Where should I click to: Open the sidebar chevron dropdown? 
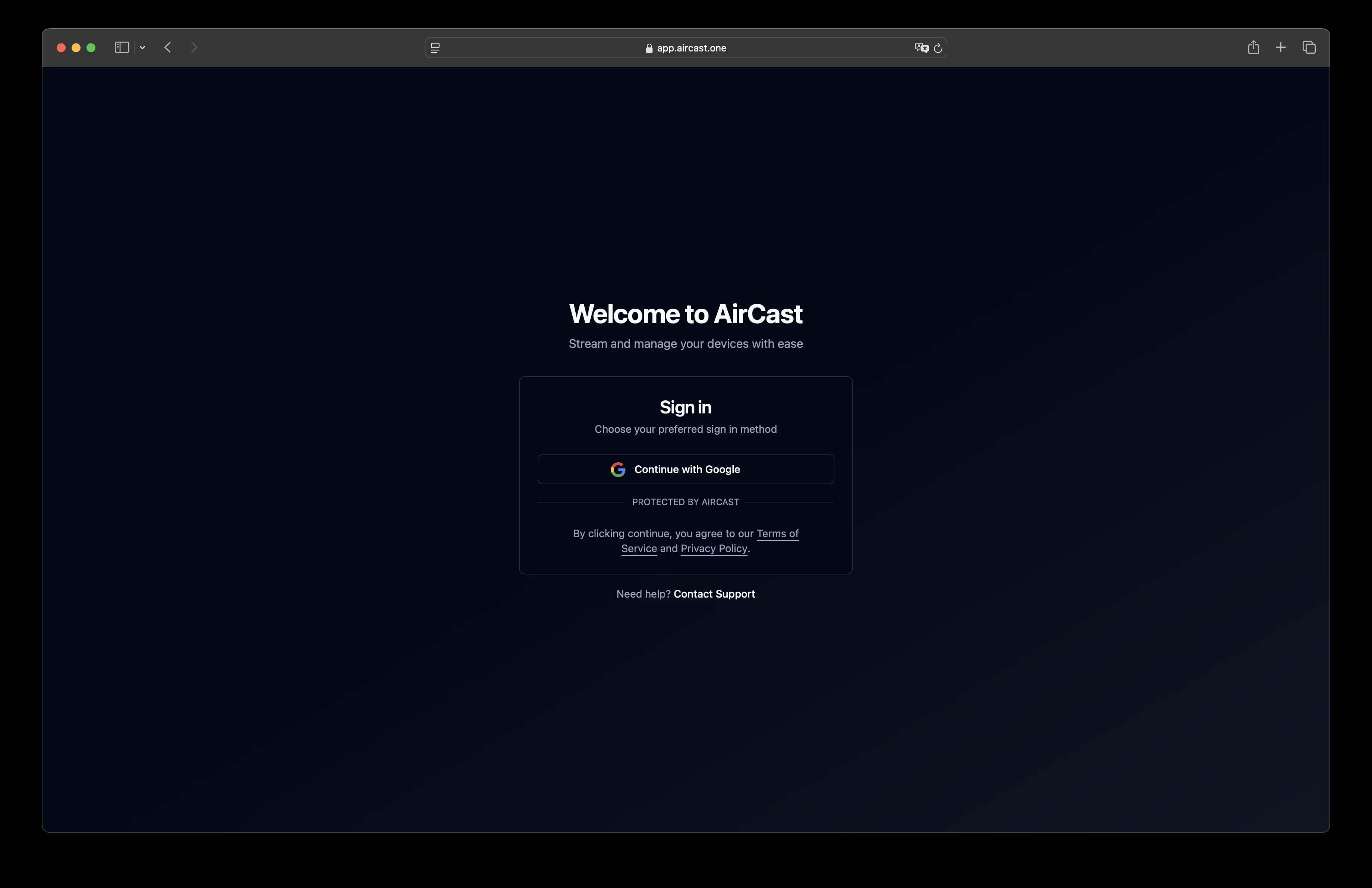(142, 48)
